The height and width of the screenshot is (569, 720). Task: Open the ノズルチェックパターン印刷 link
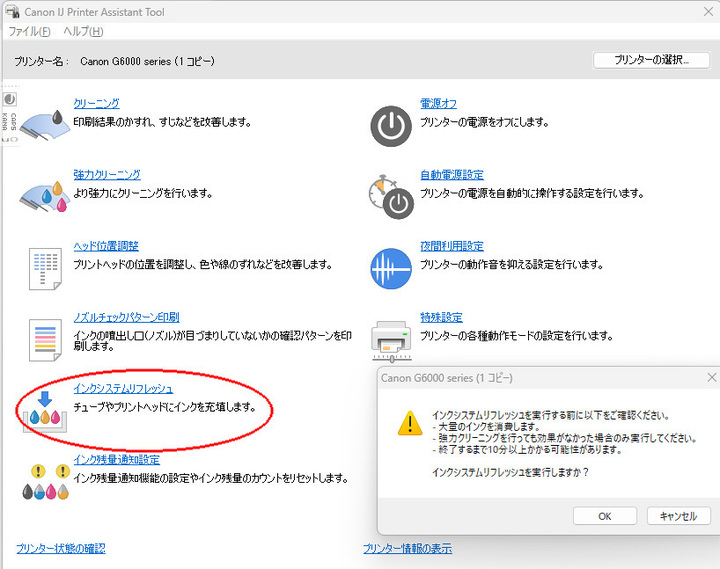pyautogui.click(x=126, y=317)
